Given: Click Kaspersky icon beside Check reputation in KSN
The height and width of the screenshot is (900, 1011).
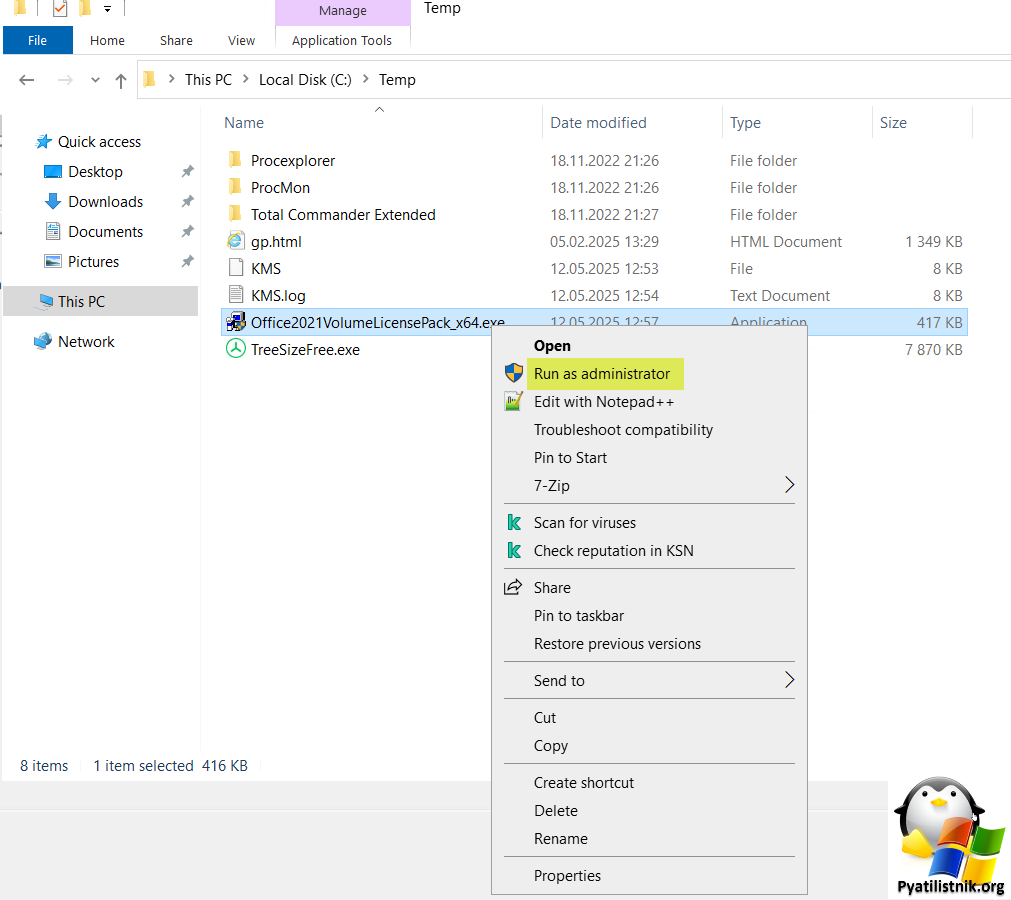Looking at the screenshot, I should [x=514, y=551].
